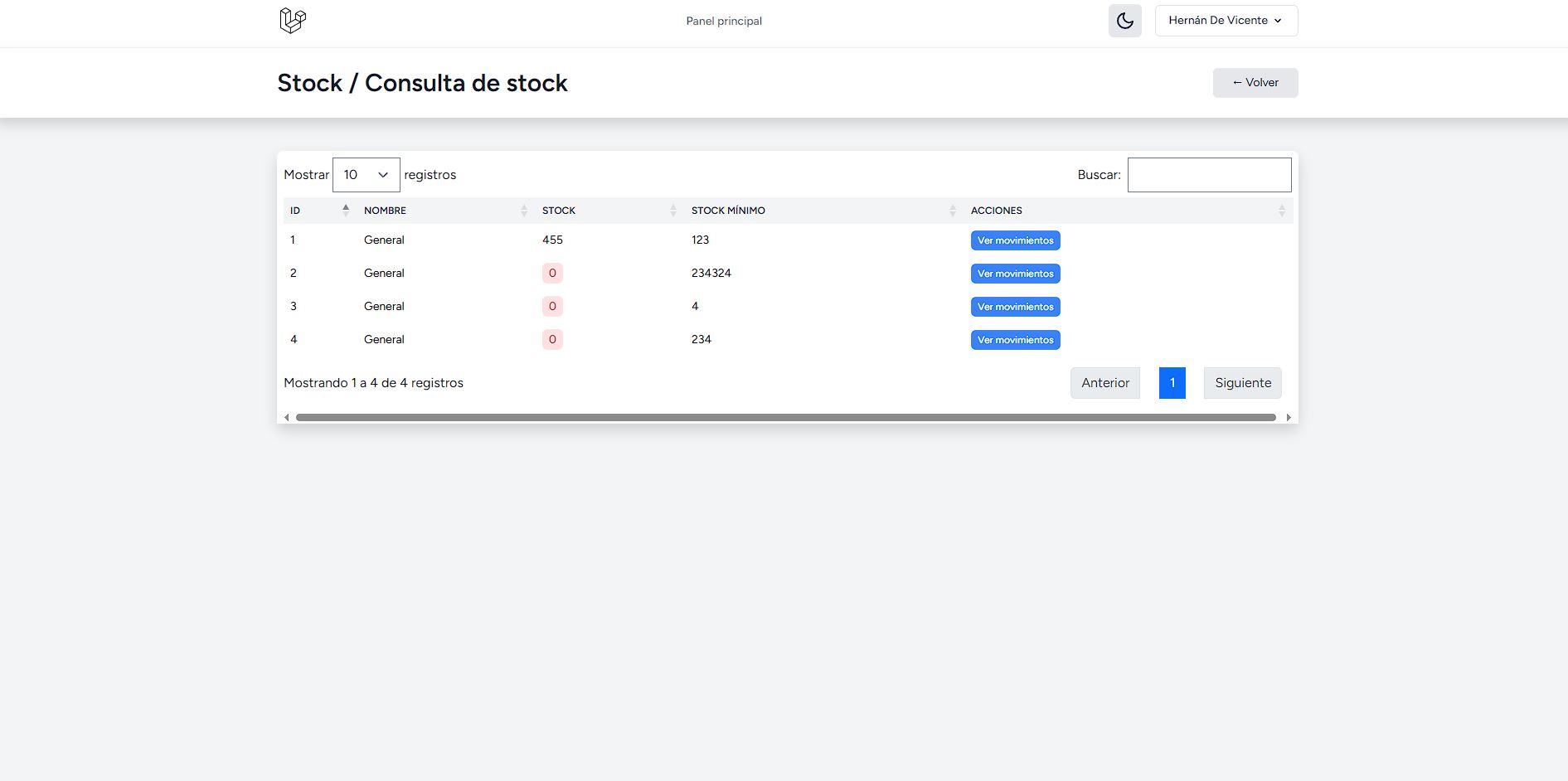Sort table by Nombre column
1568x781 pixels.
pos(444,211)
